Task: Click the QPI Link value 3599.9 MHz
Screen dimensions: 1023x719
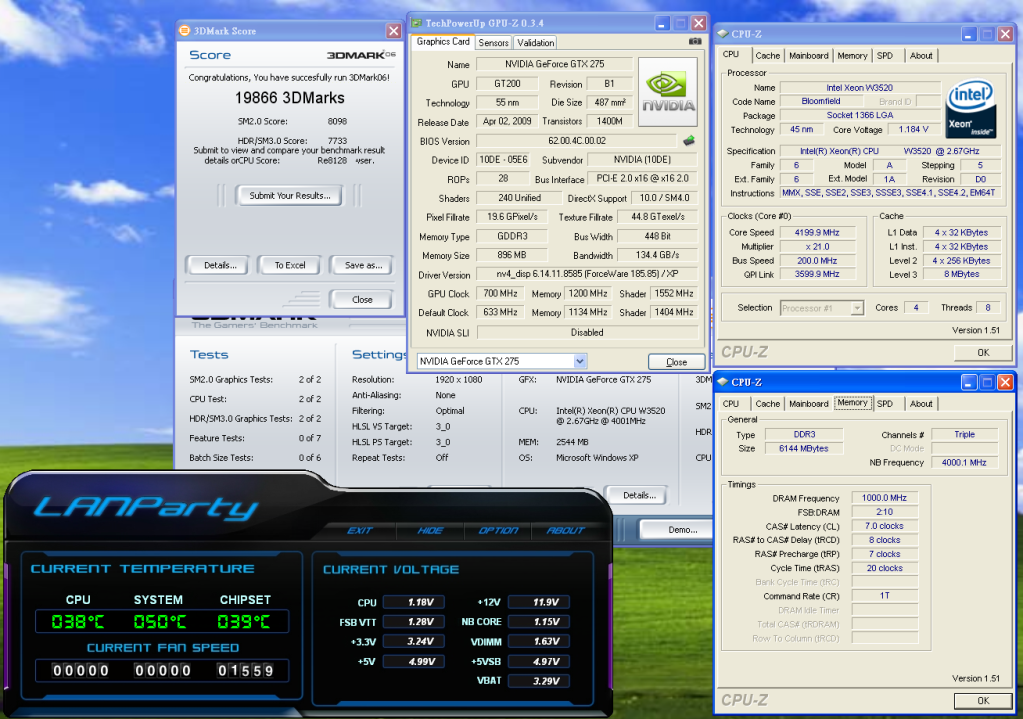Action: pos(817,274)
